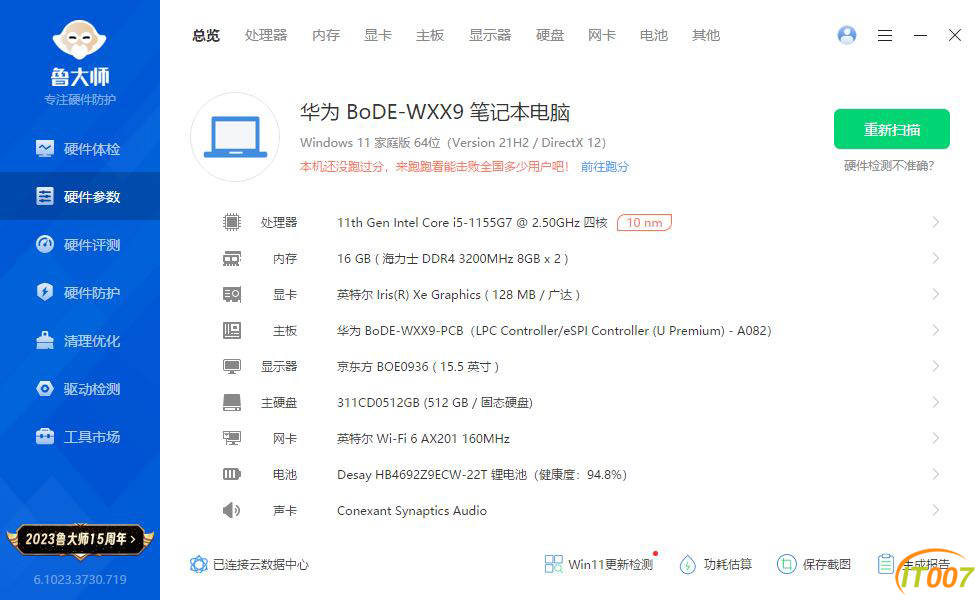The height and width of the screenshot is (600, 980).
Task: Click the 10 nm process badge
Action: click(644, 222)
